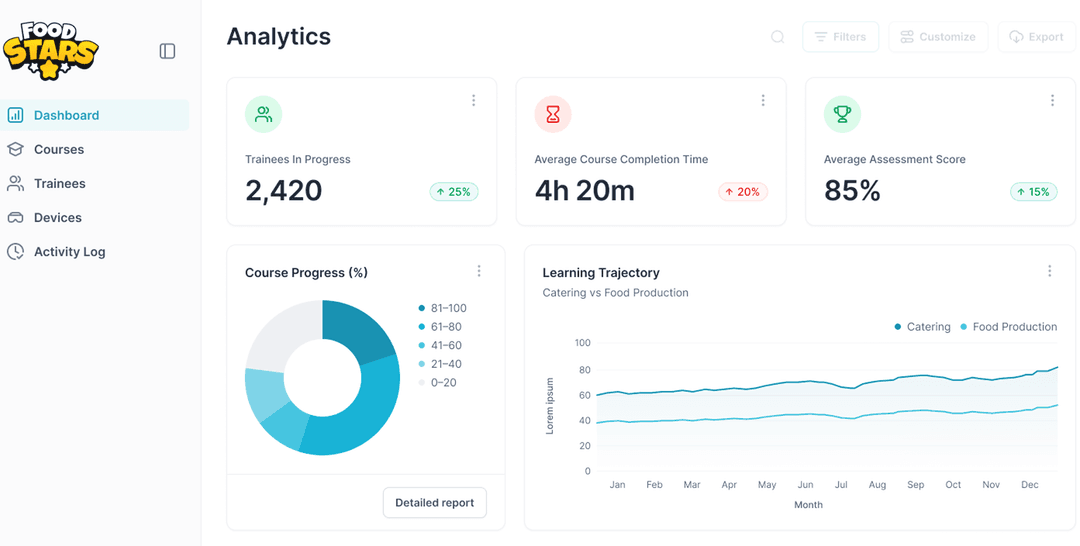Viewport: 1080px width, 546px height.
Task: Open the Trainees page
Action: click(x=59, y=183)
